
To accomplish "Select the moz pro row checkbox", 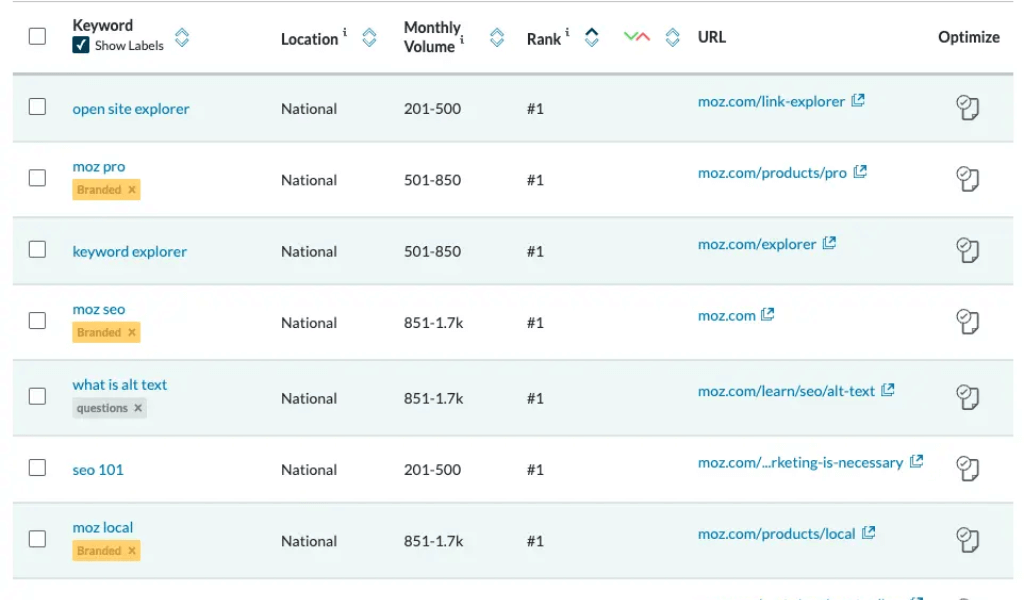I will (37, 178).
